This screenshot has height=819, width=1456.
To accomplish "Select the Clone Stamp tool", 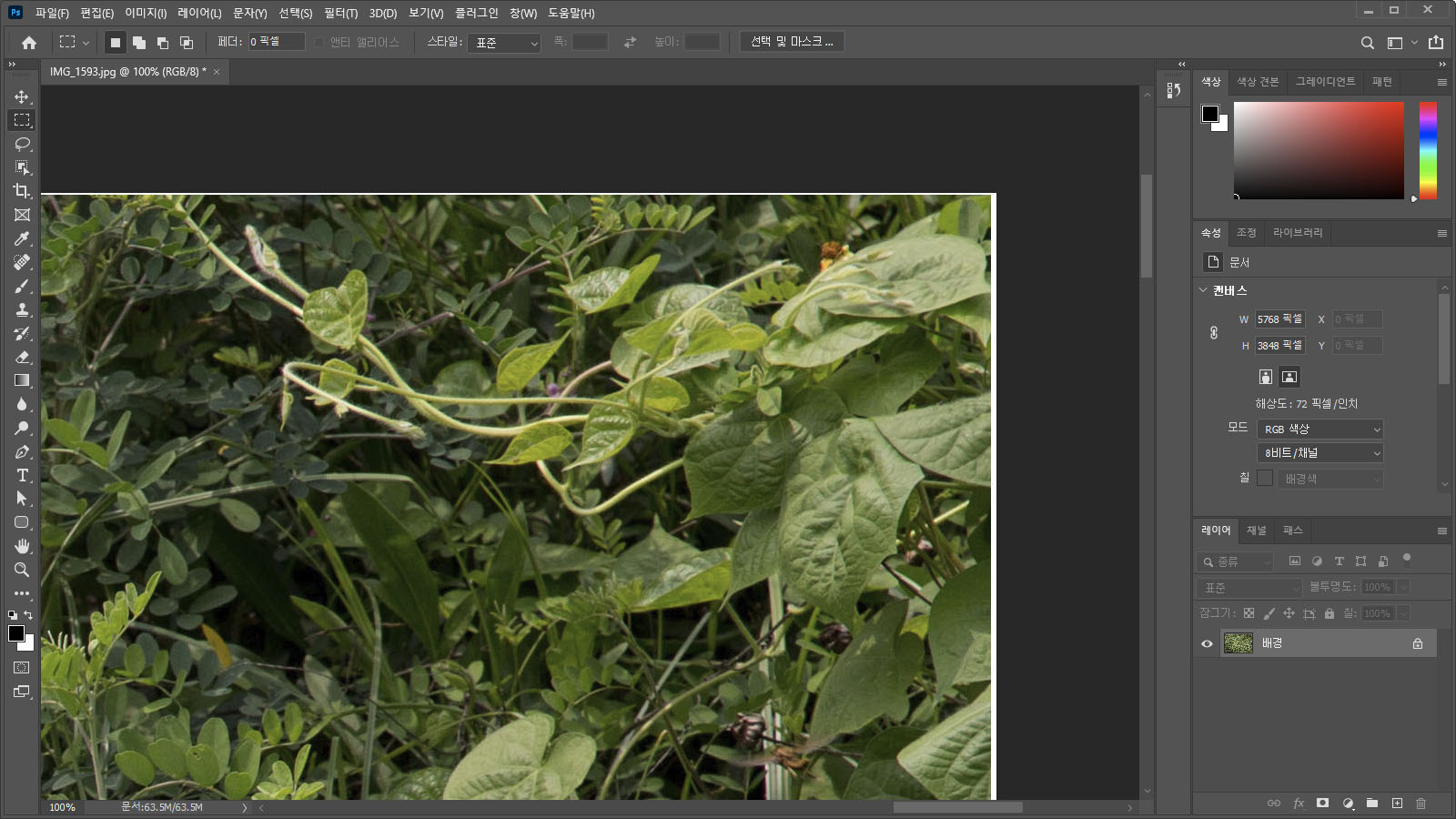I will tap(22, 309).
